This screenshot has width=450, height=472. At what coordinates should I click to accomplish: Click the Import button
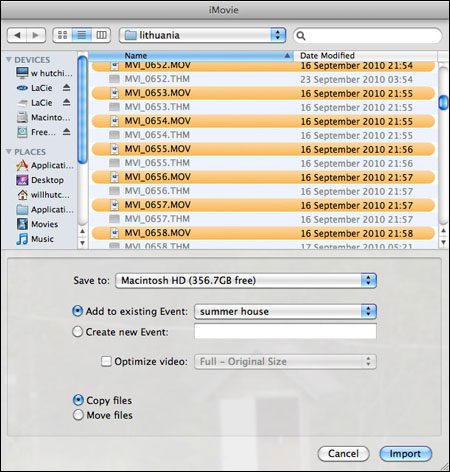[406, 454]
